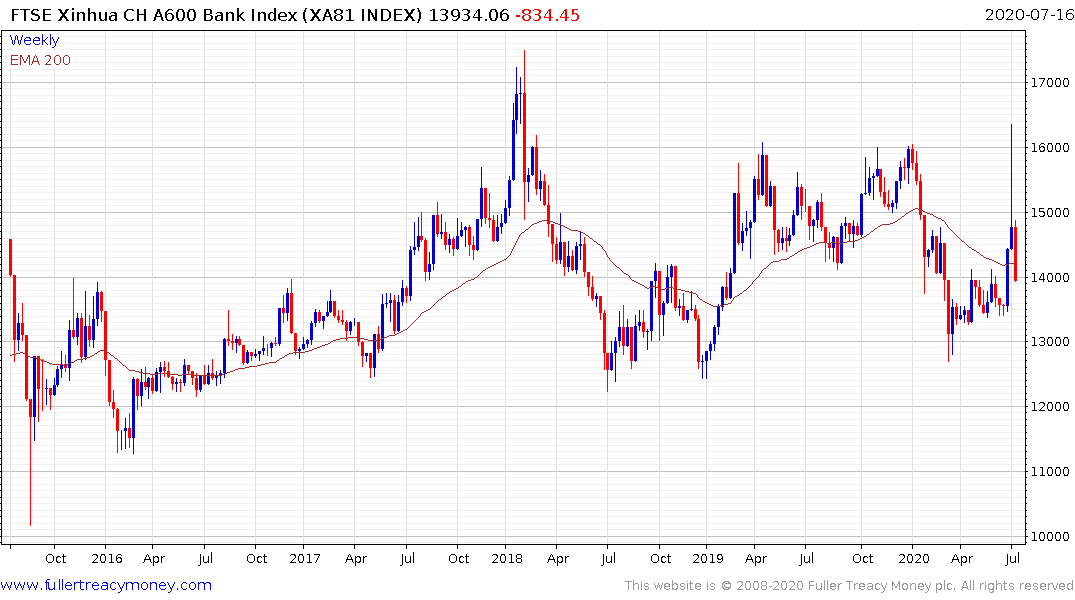Click the 2017 year label on time axis
Viewport: 1075px width, 600px height.
304,558
